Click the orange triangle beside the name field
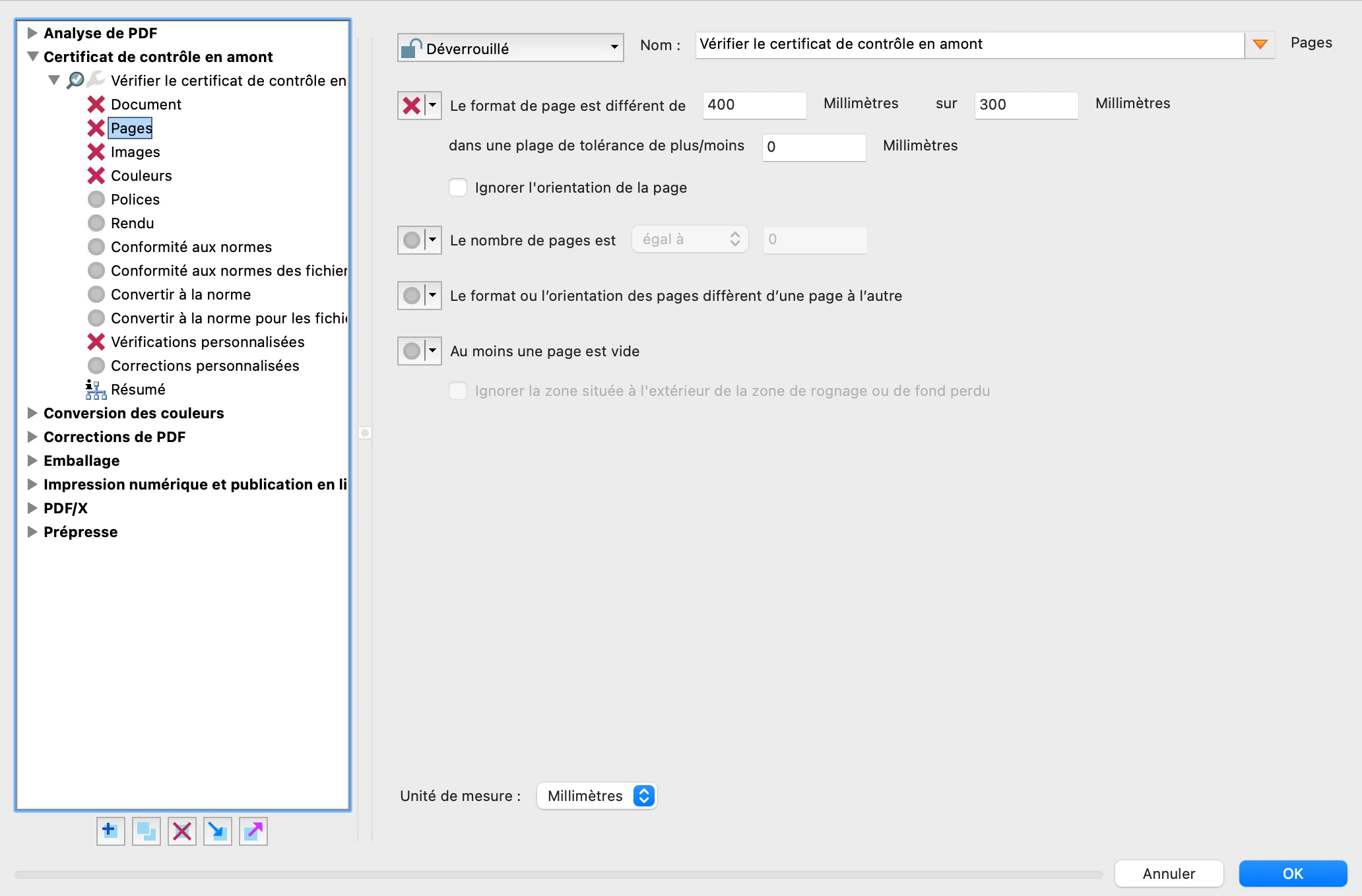Screen dimensions: 1362x896 click(x=1260, y=45)
